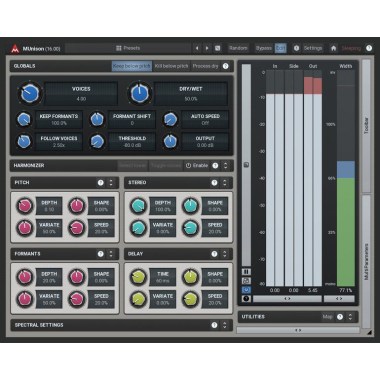Open the Pitch panel help icon

pos(101,183)
